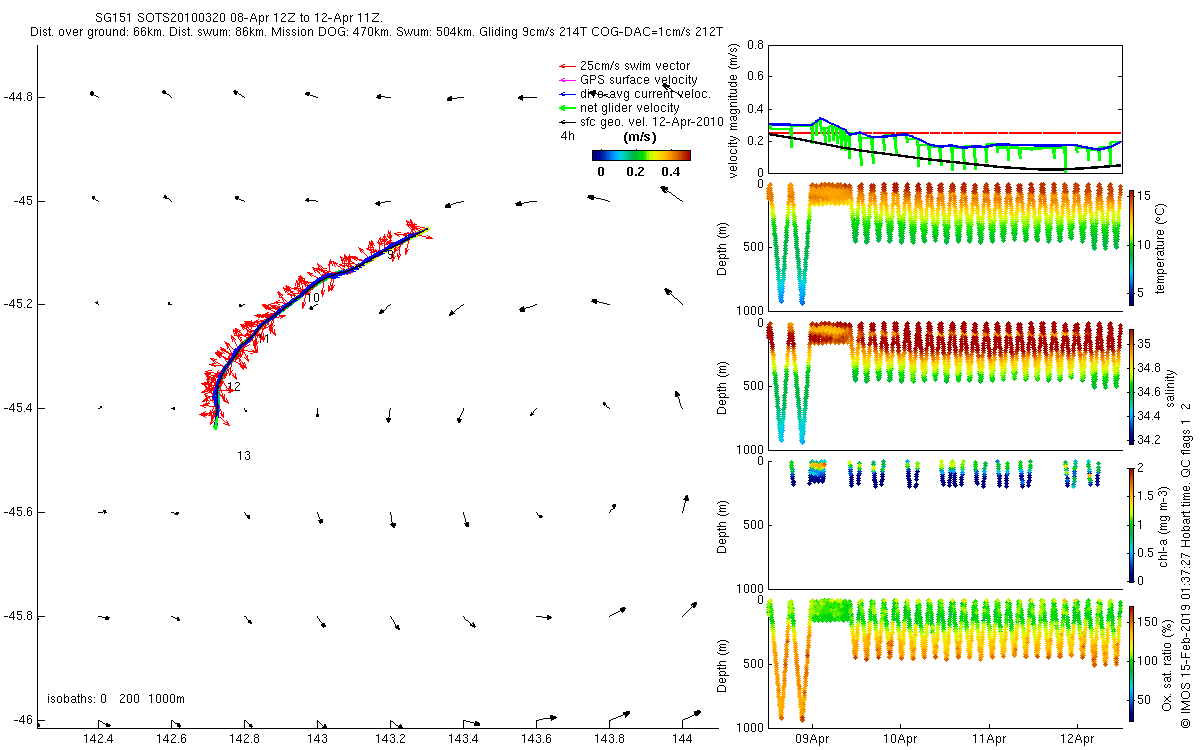Click the horizontal velocity colorbar under the legend

pyautogui.click(x=641, y=155)
